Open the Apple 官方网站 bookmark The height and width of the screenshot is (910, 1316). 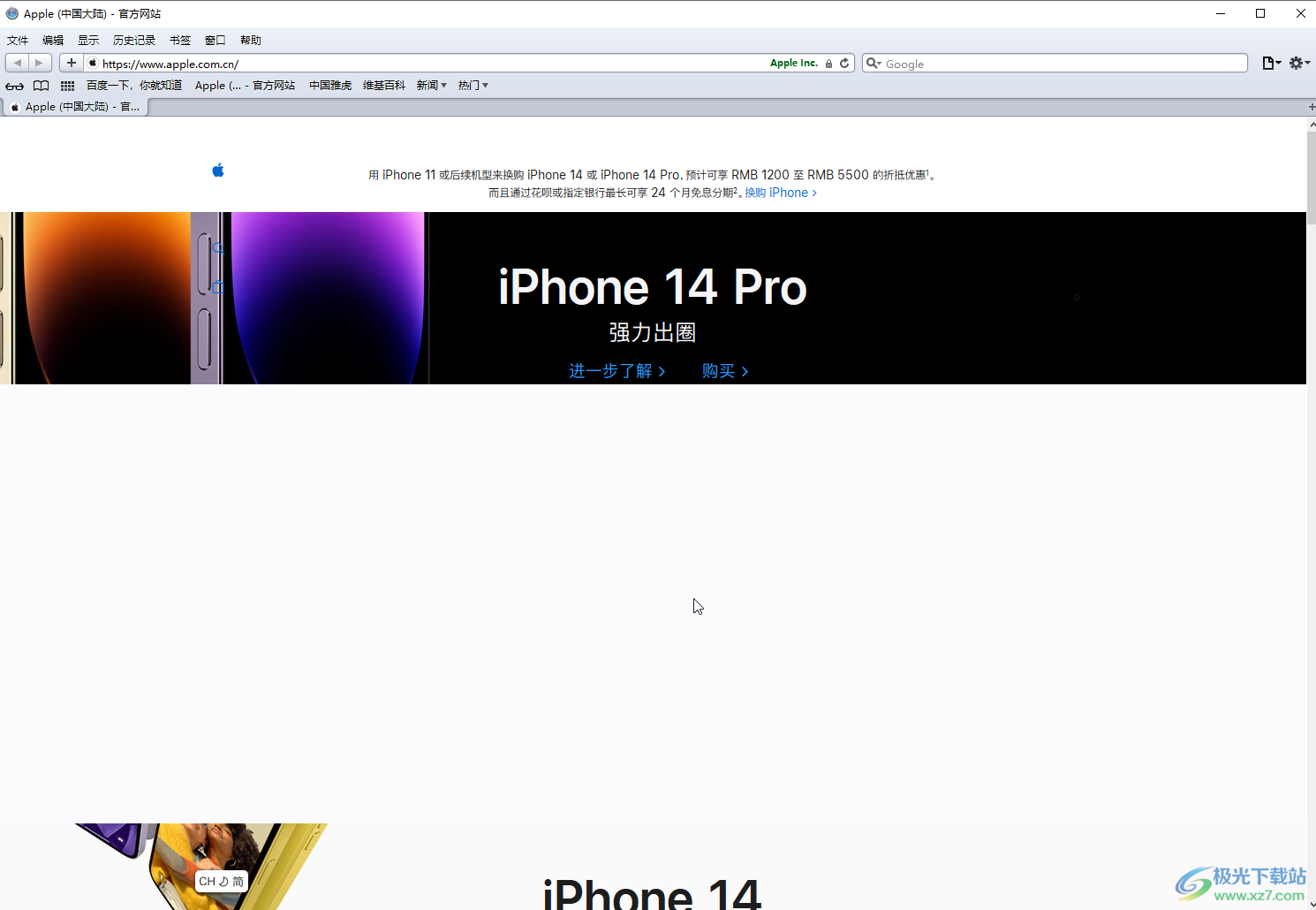tap(245, 86)
